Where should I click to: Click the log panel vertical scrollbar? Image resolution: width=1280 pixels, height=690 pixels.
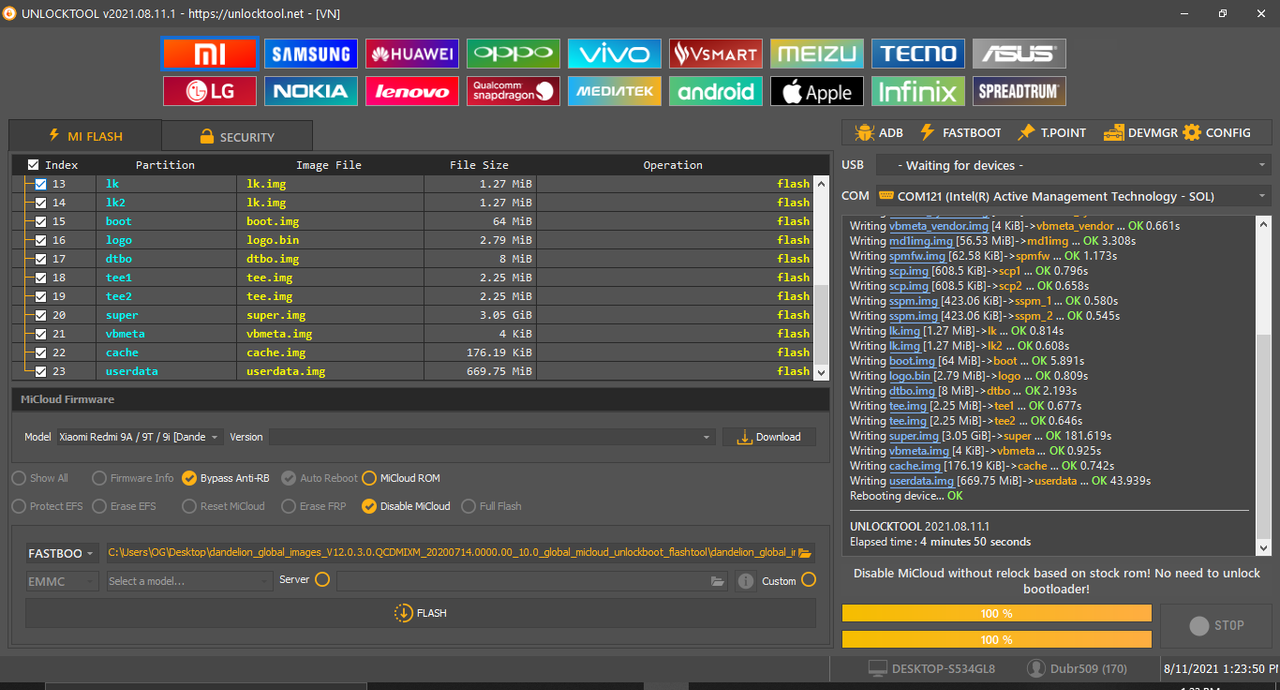[x=1263, y=385]
